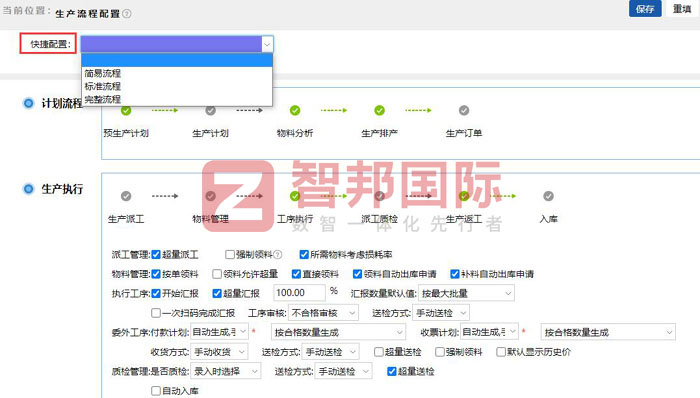Click the gray 生产派工 step icon
Viewport: 700px width, 398px height.
(x=126, y=196)
